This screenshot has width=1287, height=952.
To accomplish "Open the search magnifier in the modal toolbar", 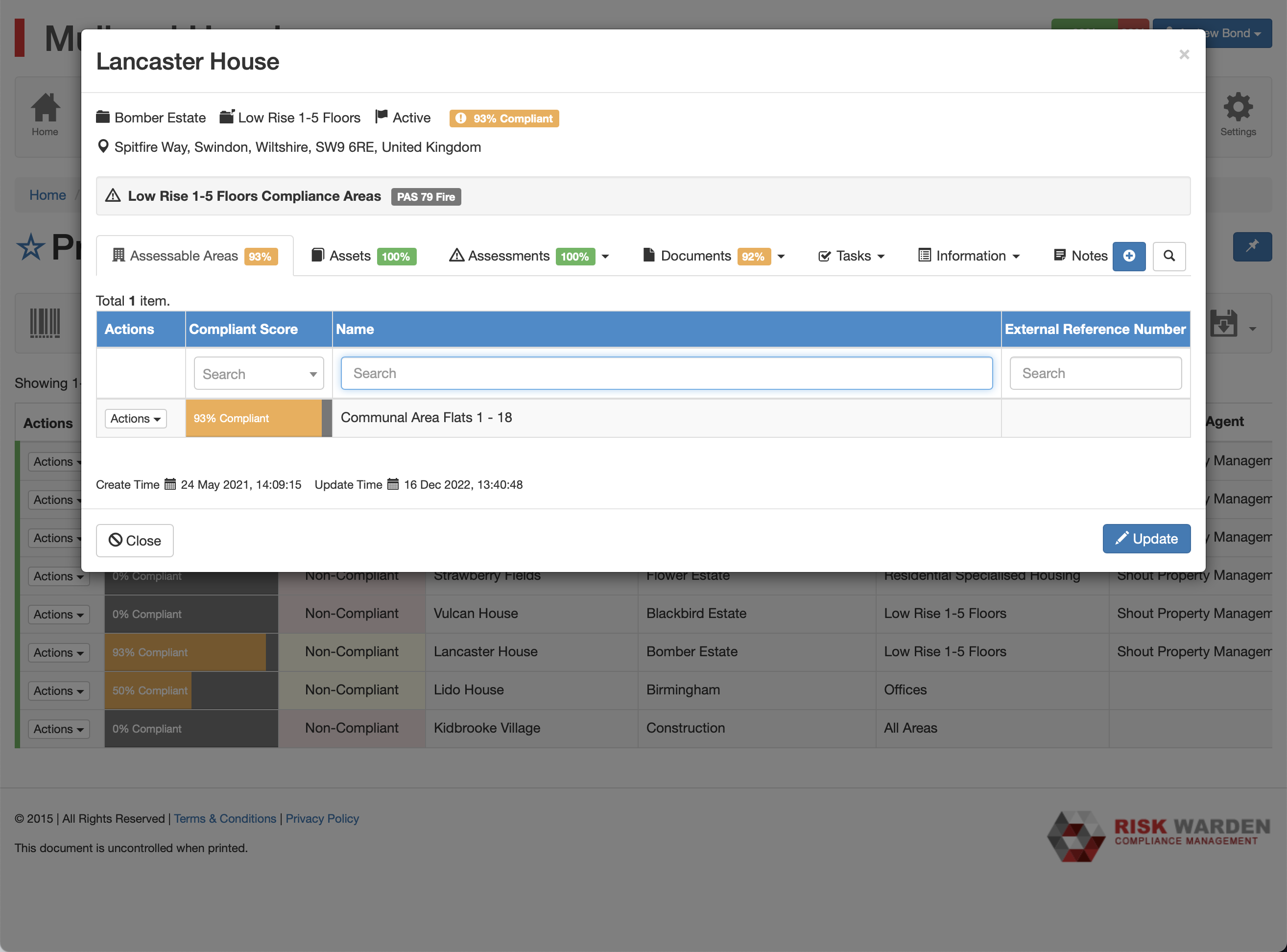I will tap(1169, 256).
